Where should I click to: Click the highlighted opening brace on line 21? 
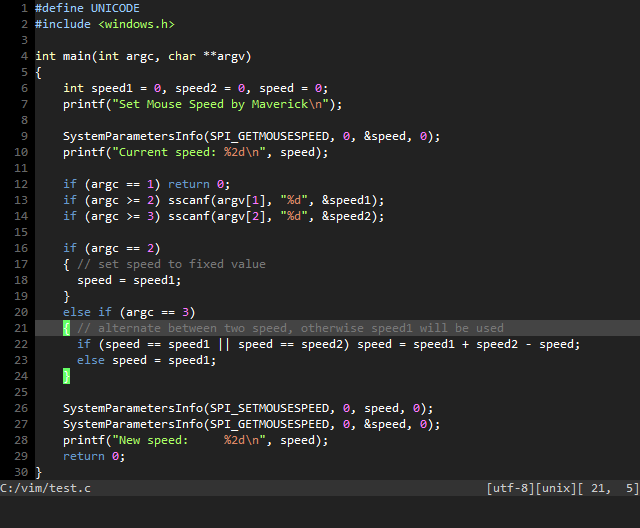[67, 328]
